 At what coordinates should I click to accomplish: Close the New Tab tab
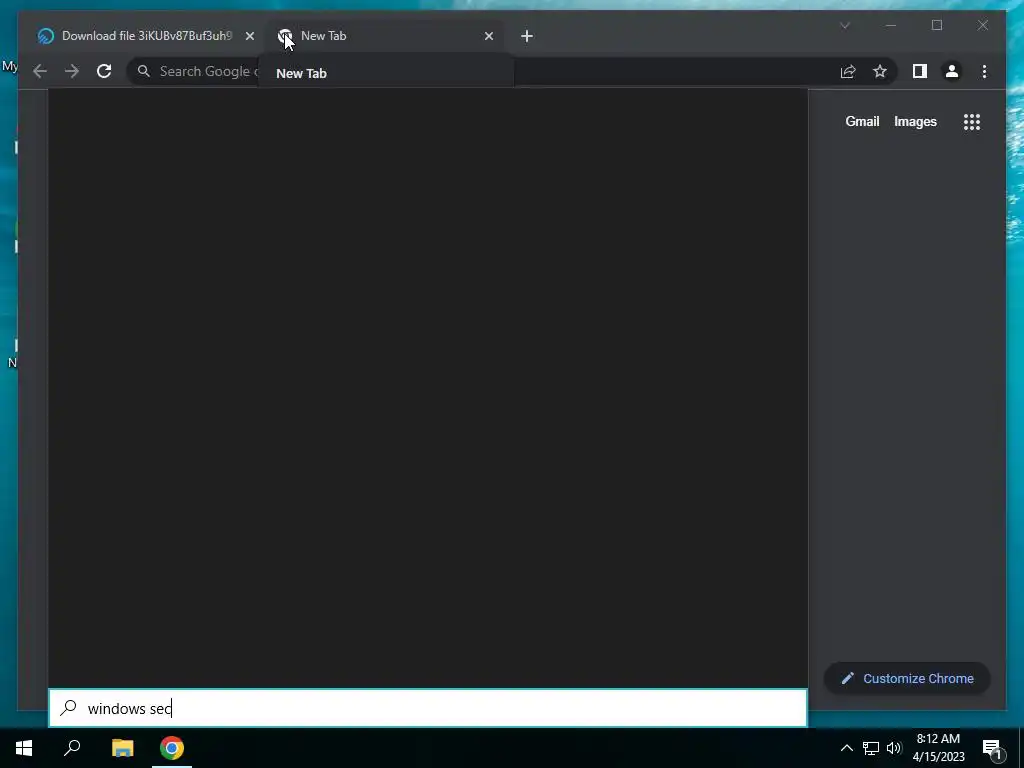[x=489, y=36]
